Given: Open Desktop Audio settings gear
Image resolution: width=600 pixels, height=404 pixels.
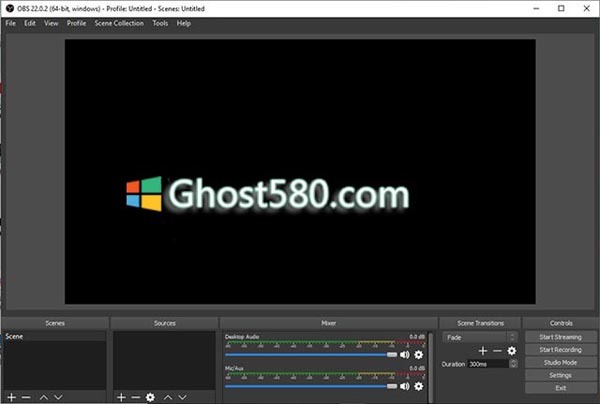Looking at the screenshot, I should click(x=419, y=355).
